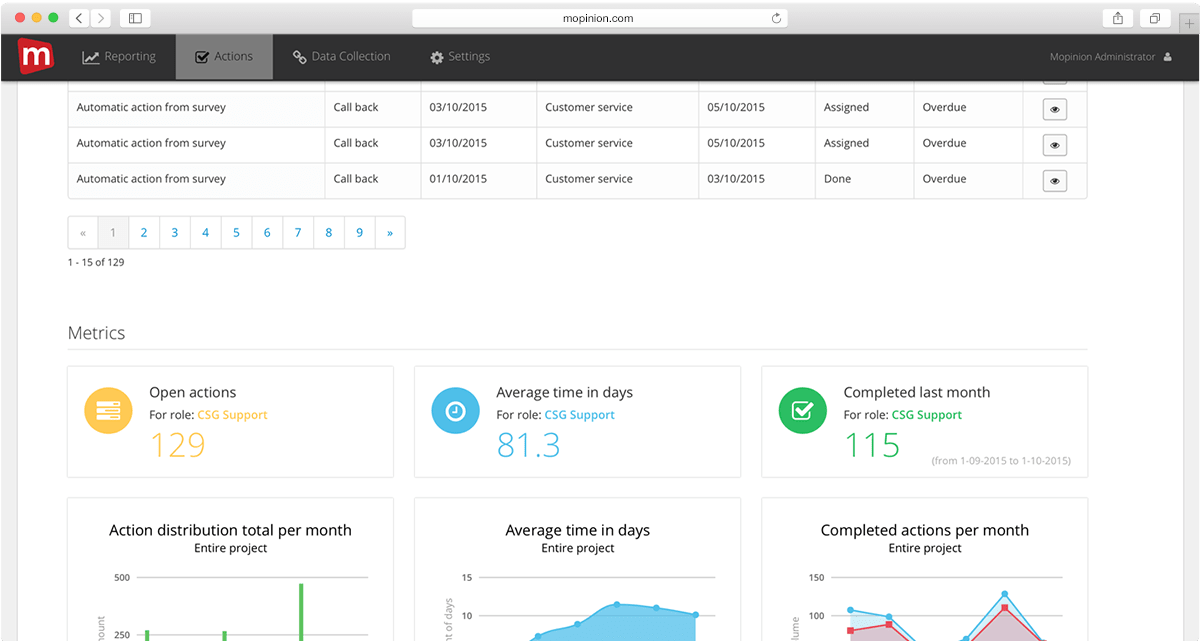Screen dimensions: 1200x641
Task: Reload the page
Action: (x=776, y=18)
